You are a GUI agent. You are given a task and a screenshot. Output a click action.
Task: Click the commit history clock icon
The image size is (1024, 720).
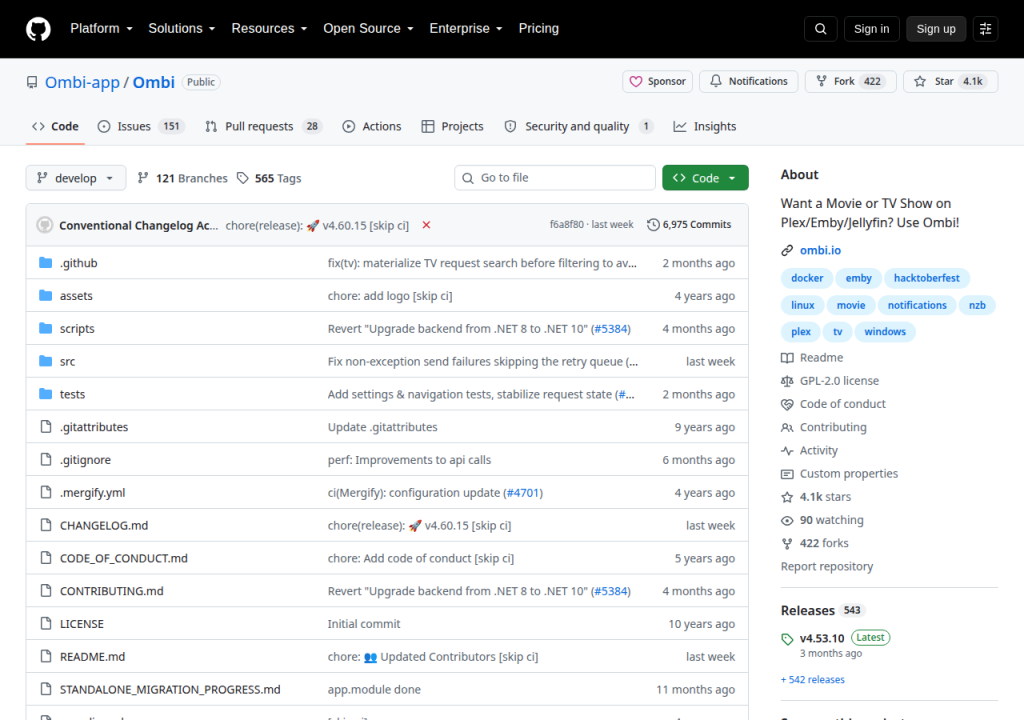(652, 225)
